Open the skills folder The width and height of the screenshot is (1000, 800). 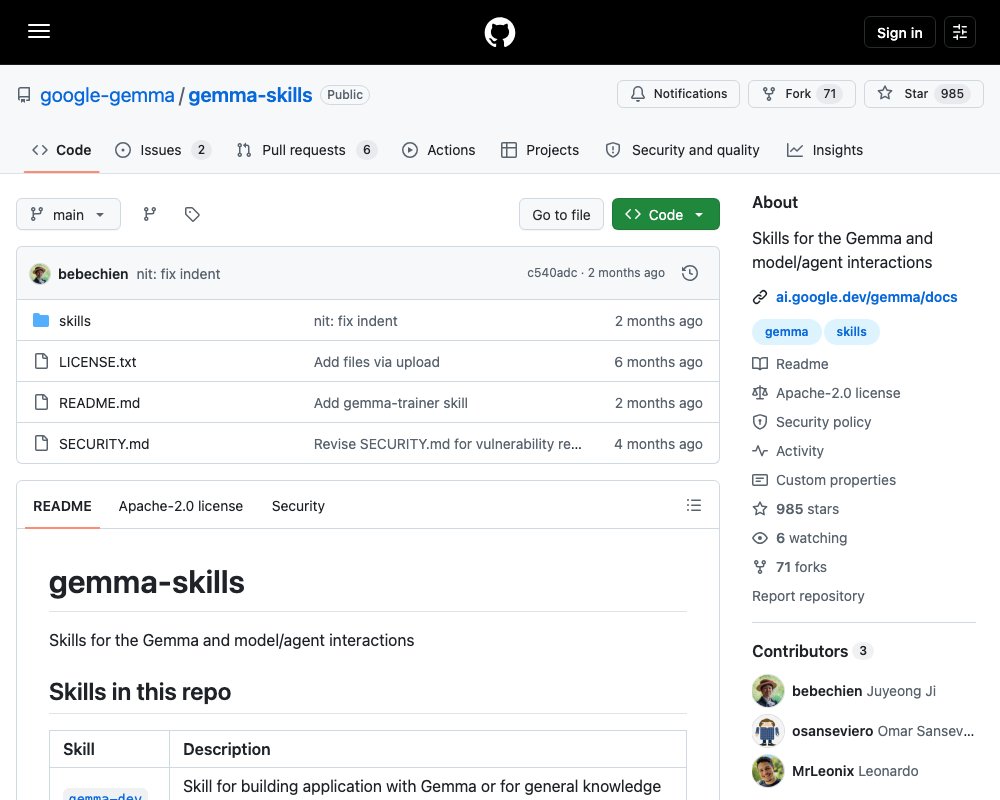pos(75,321)
